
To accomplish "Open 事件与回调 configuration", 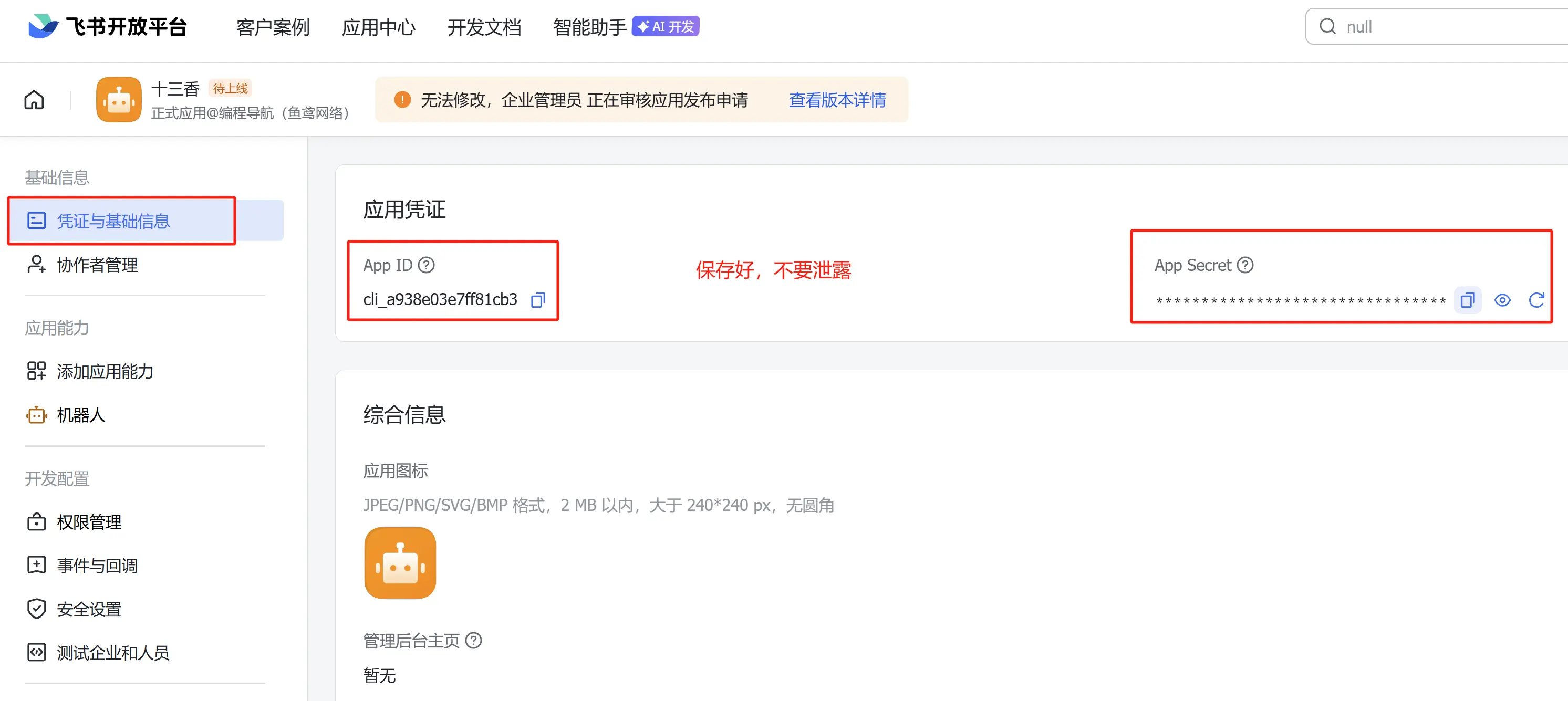I will [x=97, y=566].
